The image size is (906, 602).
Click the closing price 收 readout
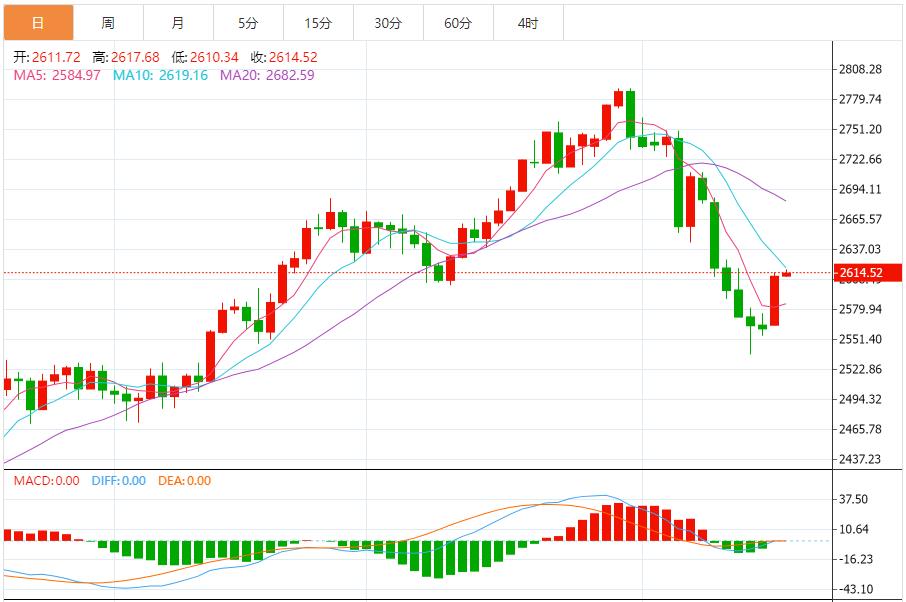coord(284,57)
